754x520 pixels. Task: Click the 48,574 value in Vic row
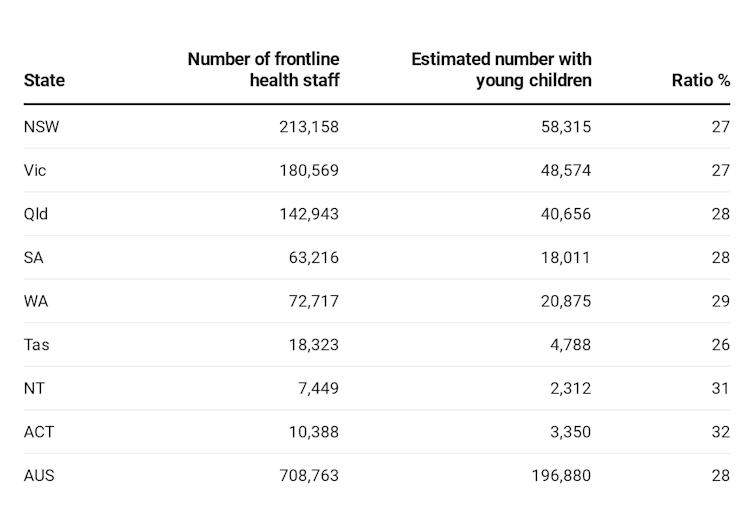click(561, 170)
